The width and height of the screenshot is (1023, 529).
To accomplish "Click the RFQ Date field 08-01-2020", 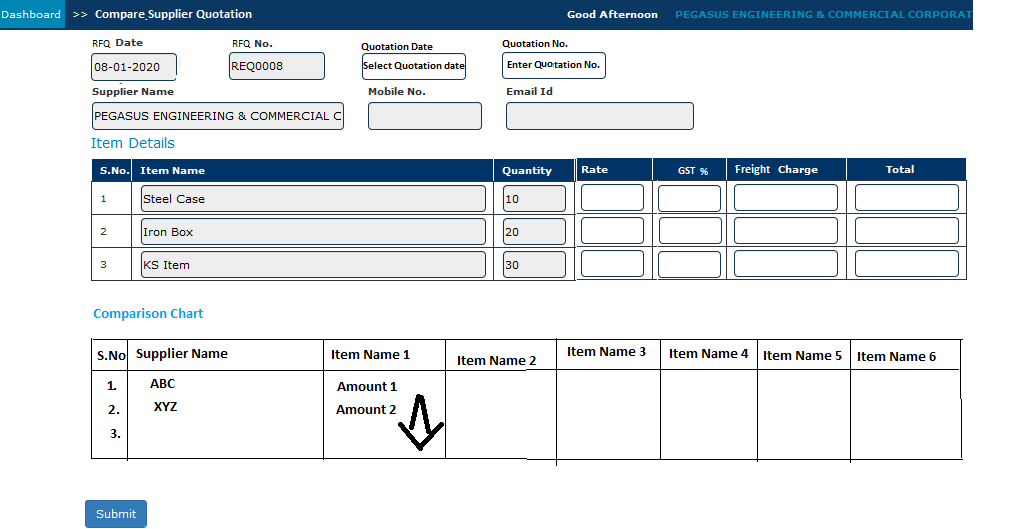I will click(x=134, y=67).
